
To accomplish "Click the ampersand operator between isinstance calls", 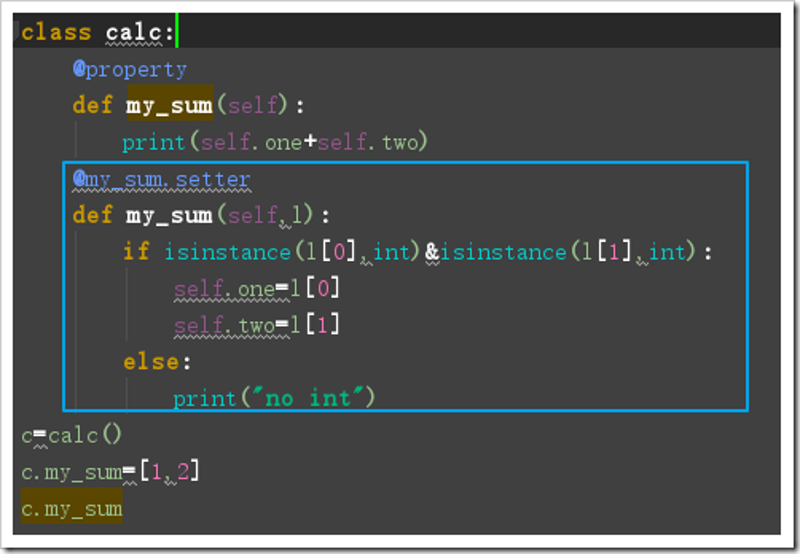I will click(432, 252).
